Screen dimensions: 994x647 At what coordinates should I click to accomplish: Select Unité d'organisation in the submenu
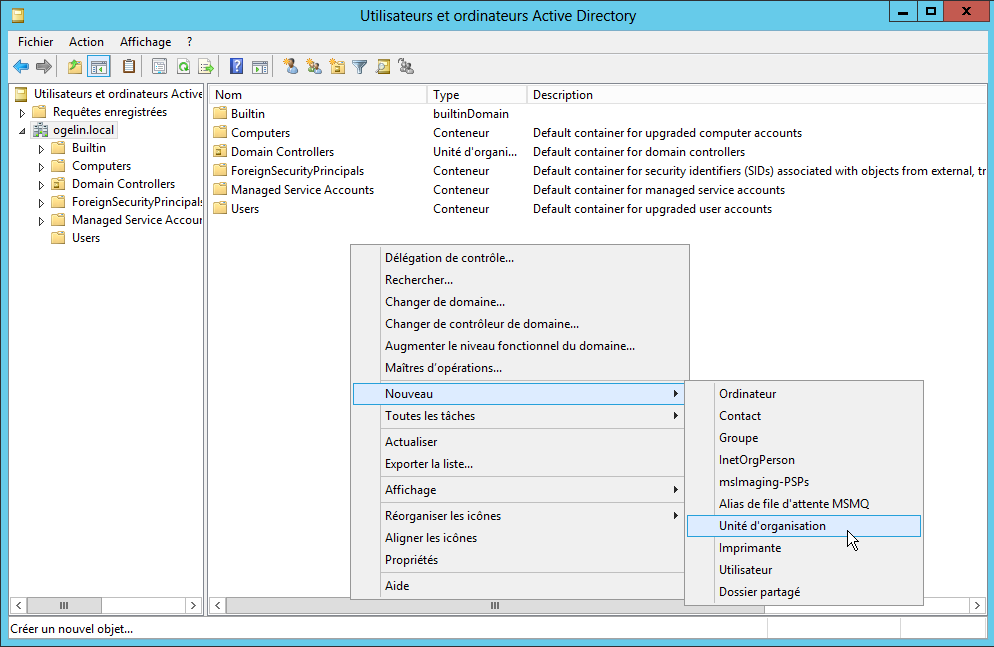click(772, 526)
